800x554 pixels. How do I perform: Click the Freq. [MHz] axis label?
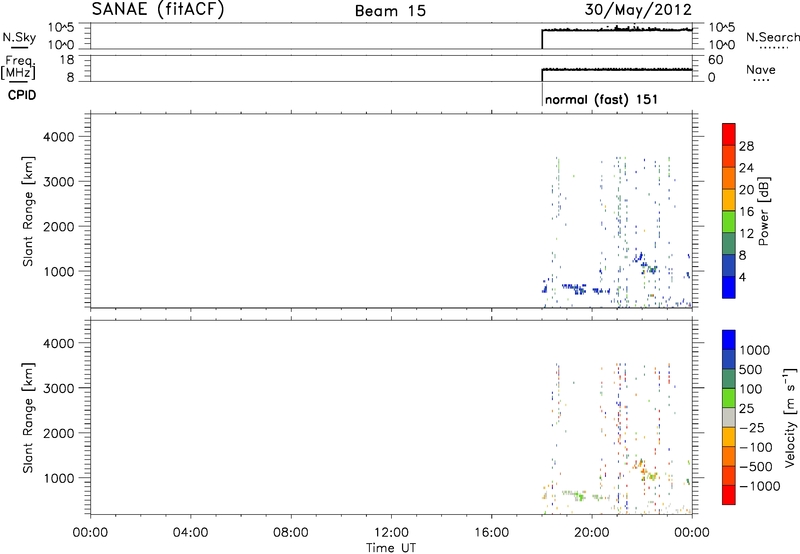point(19,68)
